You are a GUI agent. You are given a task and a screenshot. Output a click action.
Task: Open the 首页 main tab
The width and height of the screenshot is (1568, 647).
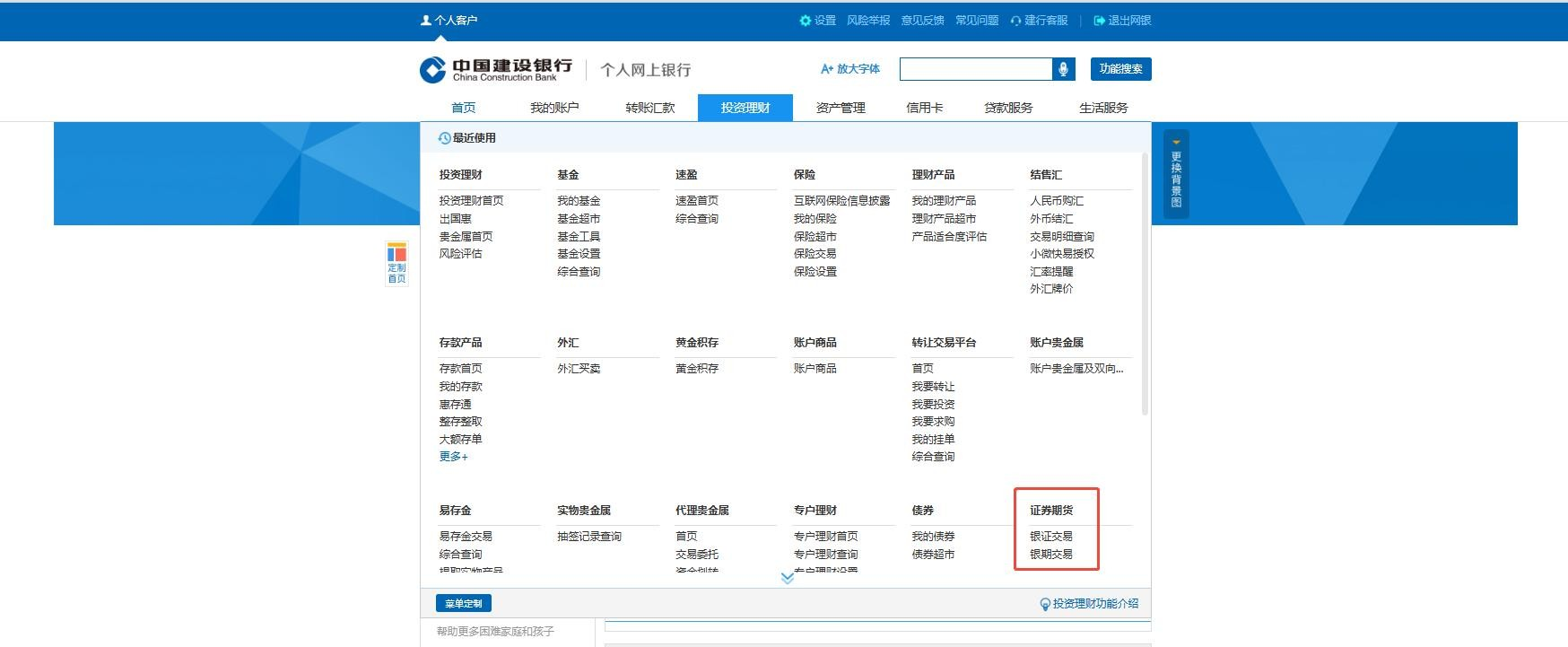click(464, 108)
